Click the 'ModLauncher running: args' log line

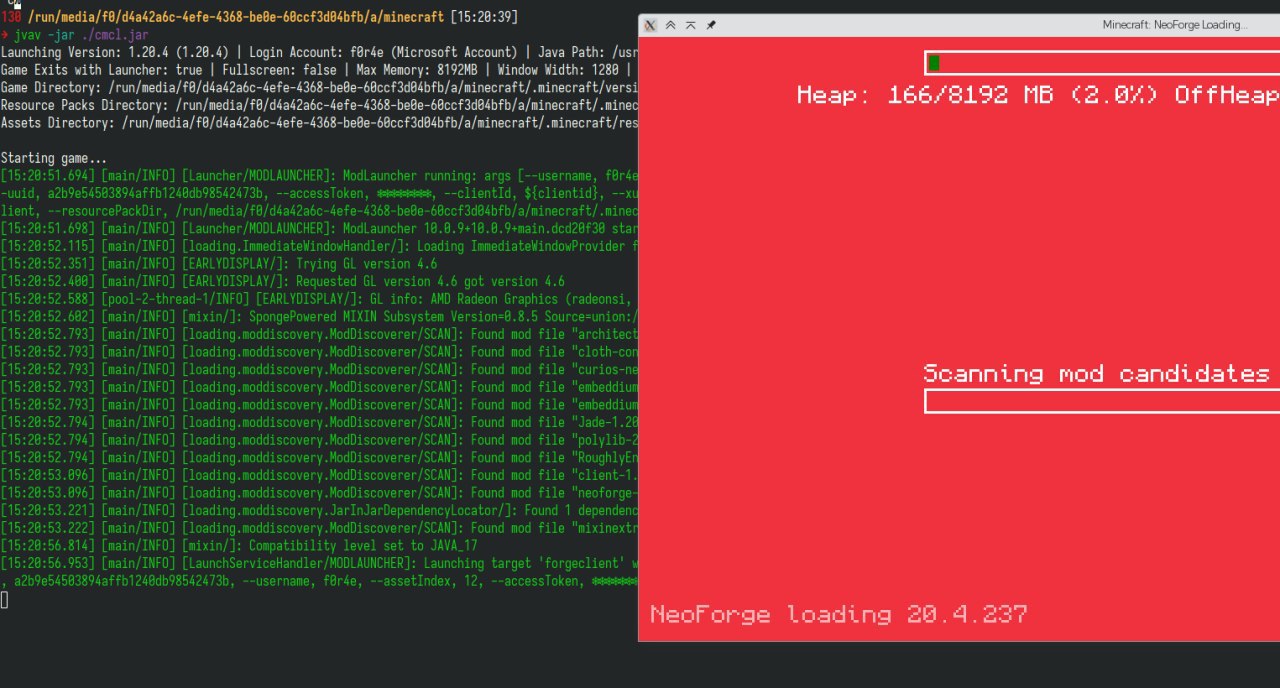pyautogui.click(x=319, y=176)
